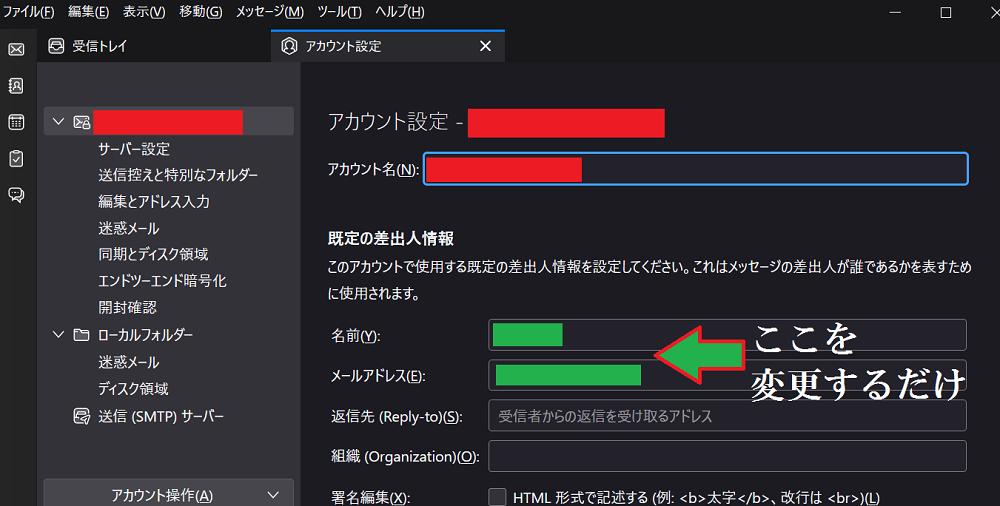
Task: Close the アカウント設定 tab
Action: pyautogui.click(x=485, y=46)
